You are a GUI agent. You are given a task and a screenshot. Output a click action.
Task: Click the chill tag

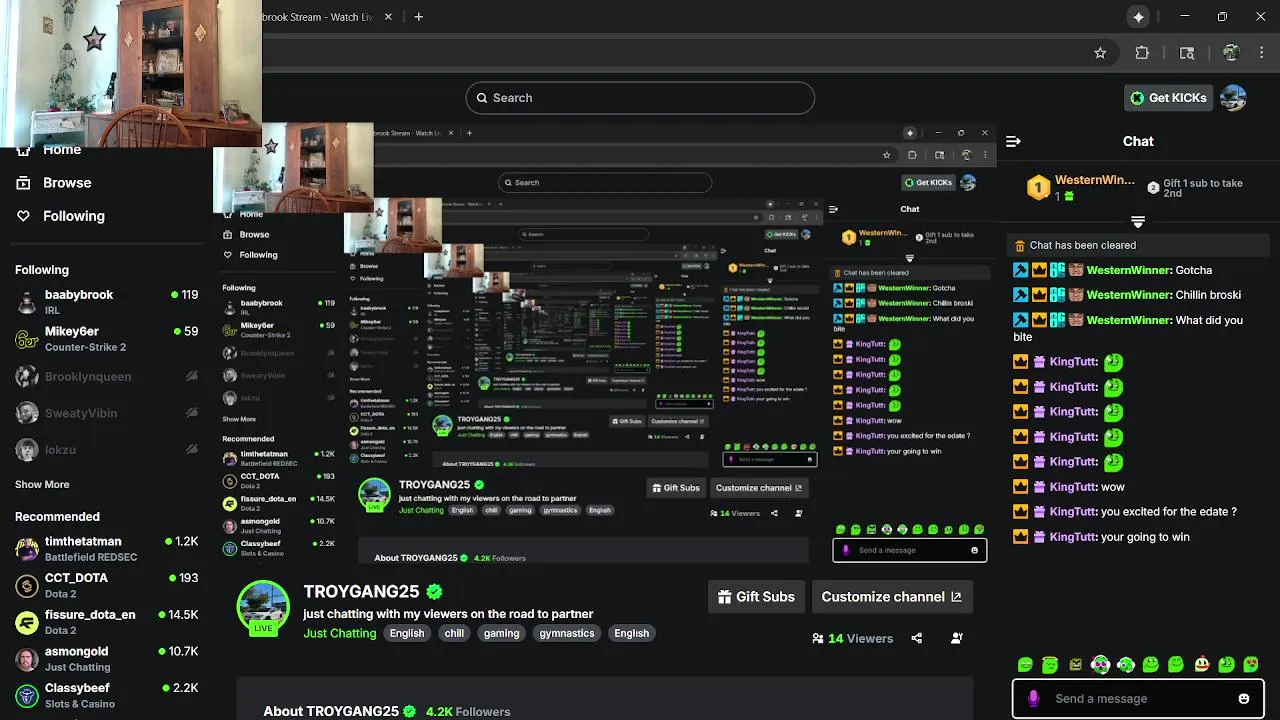pyautogui.click(x=454, y=633)
